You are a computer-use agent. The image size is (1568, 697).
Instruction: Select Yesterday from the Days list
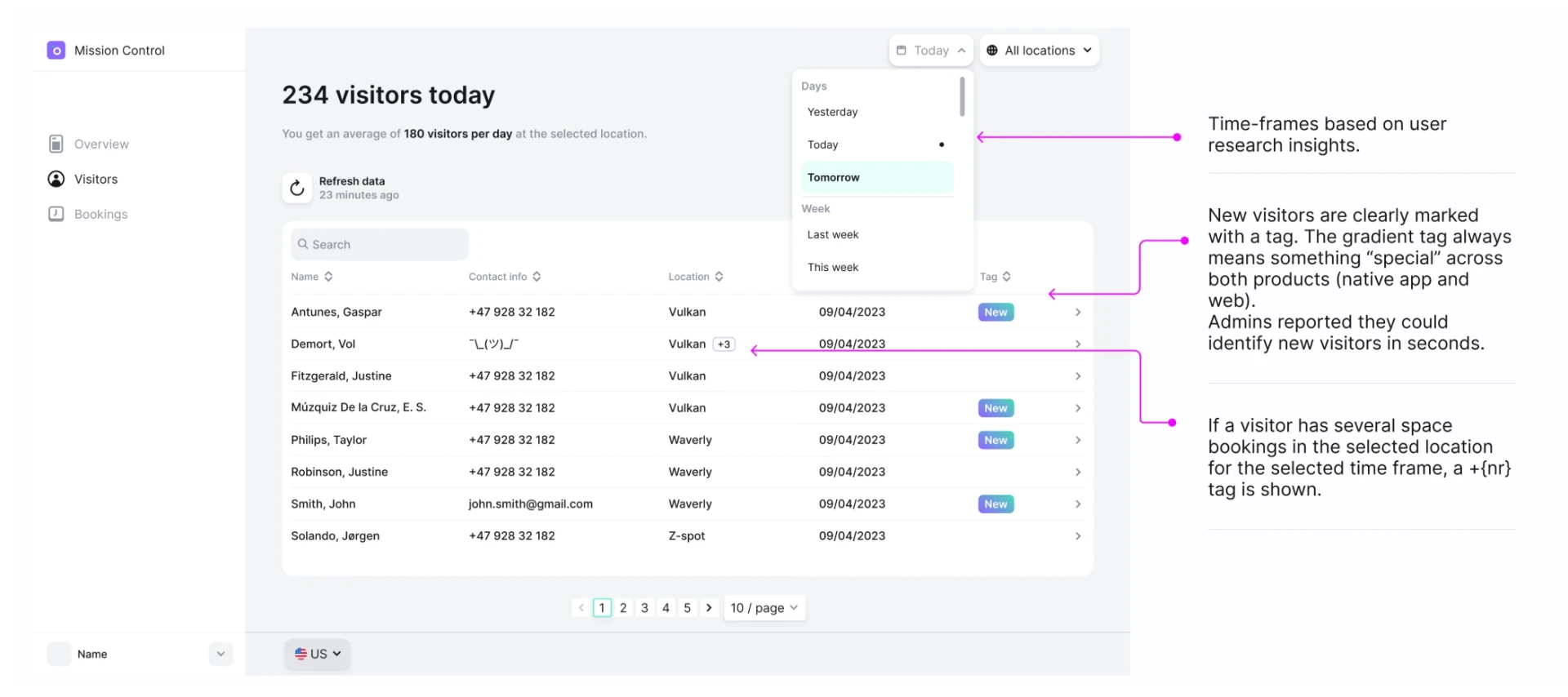(877, 113)
